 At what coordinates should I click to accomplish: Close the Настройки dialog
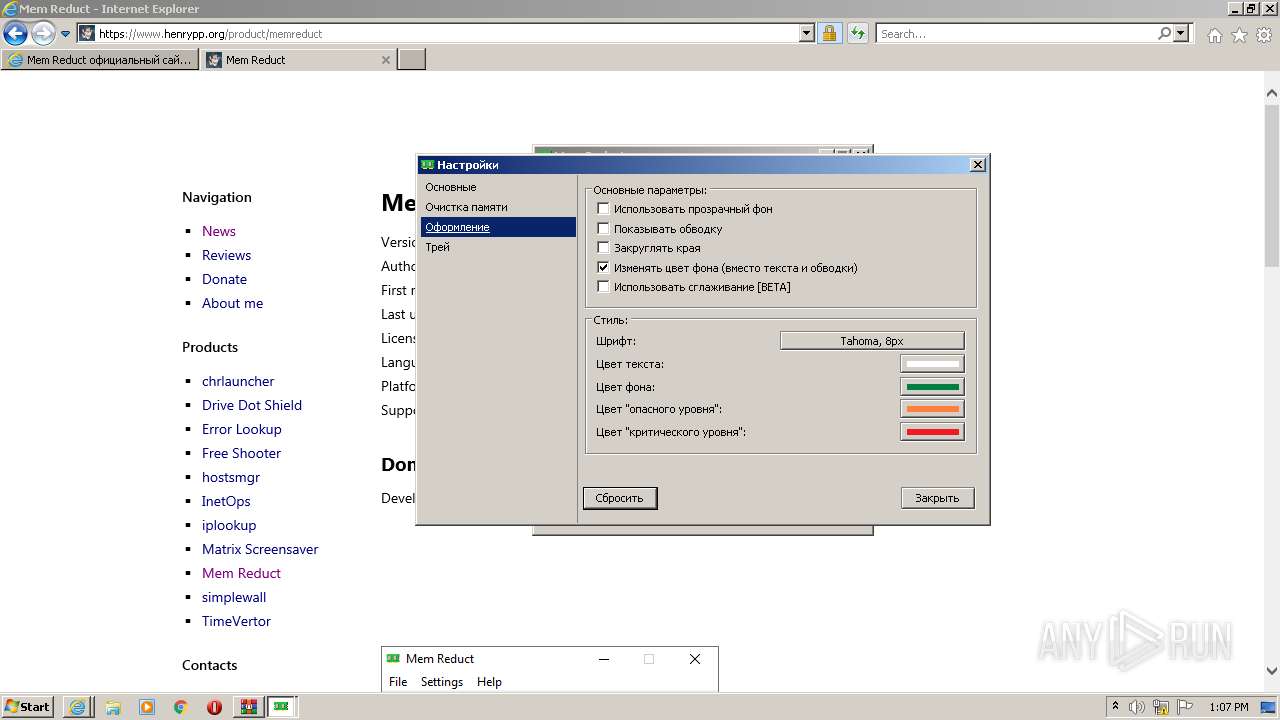coord(978,165)
